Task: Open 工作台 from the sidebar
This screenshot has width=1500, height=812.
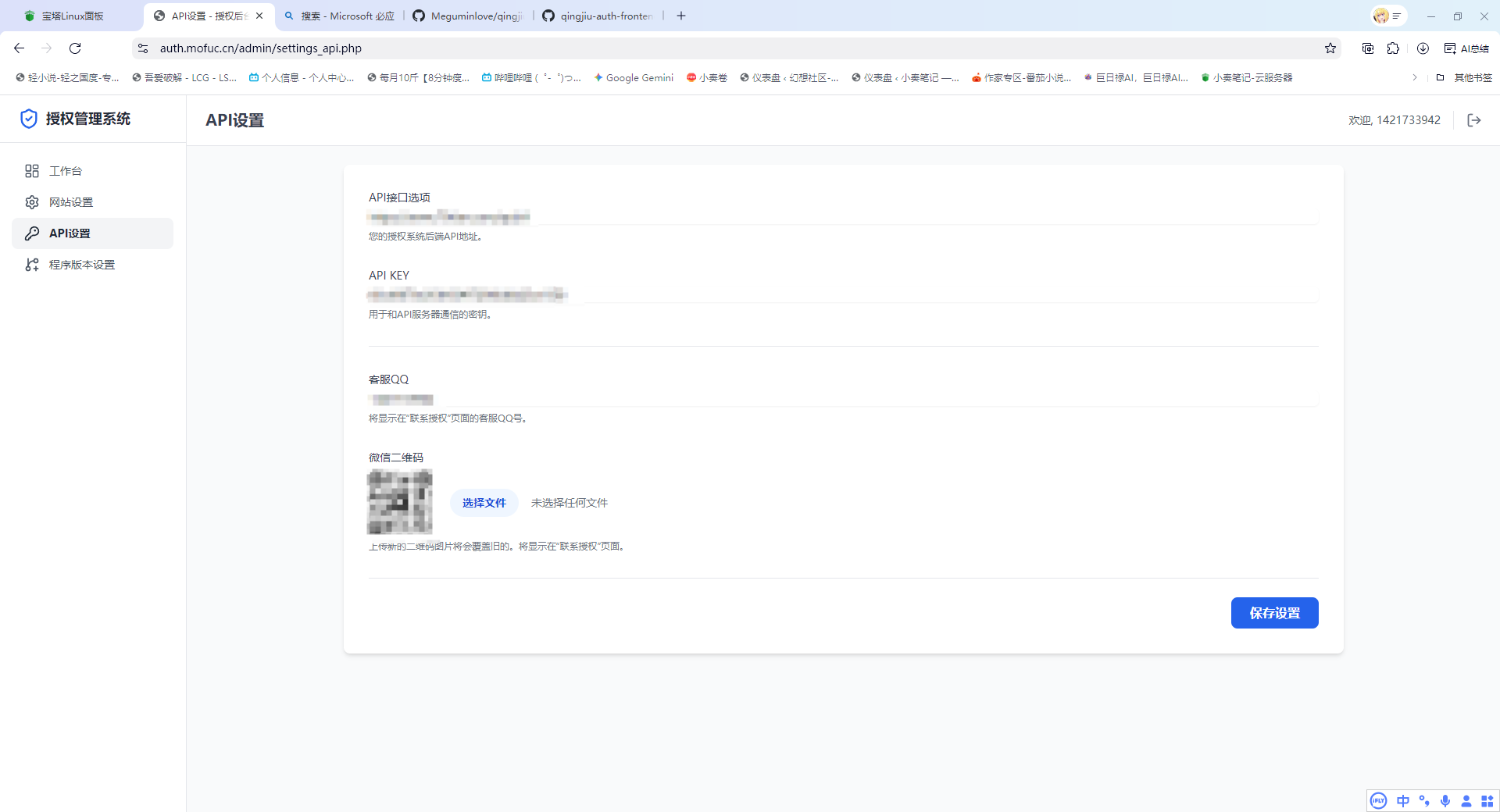Action: point(66,171)
